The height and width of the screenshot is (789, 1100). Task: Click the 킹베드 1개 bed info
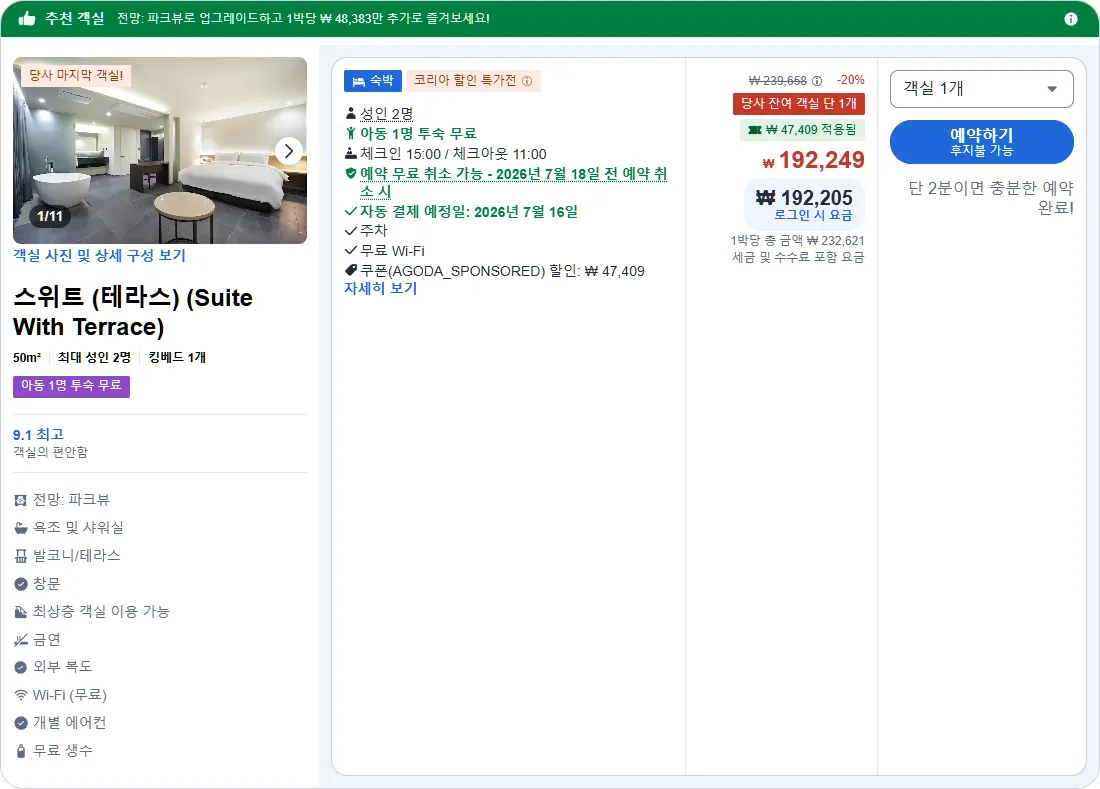coord(177,357)
